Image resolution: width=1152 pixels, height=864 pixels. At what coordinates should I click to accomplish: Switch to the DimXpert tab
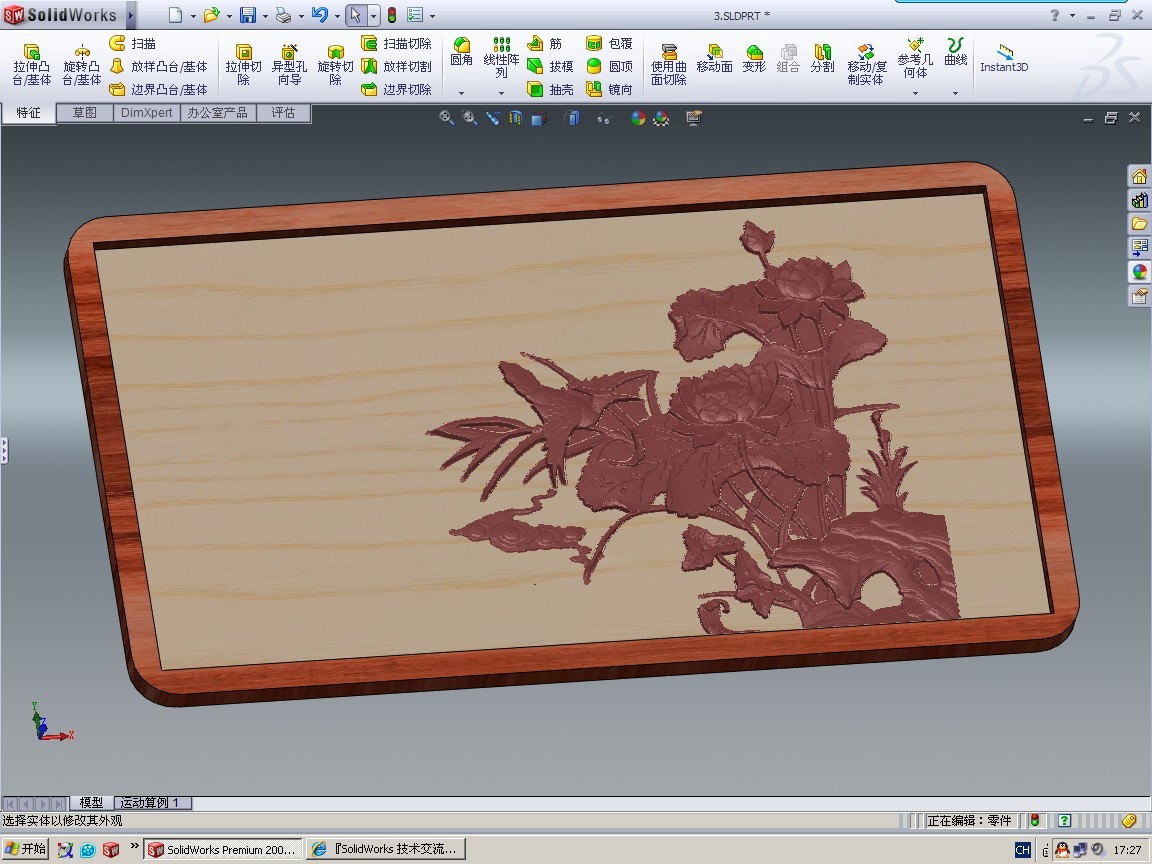click(x=146, y=112)
